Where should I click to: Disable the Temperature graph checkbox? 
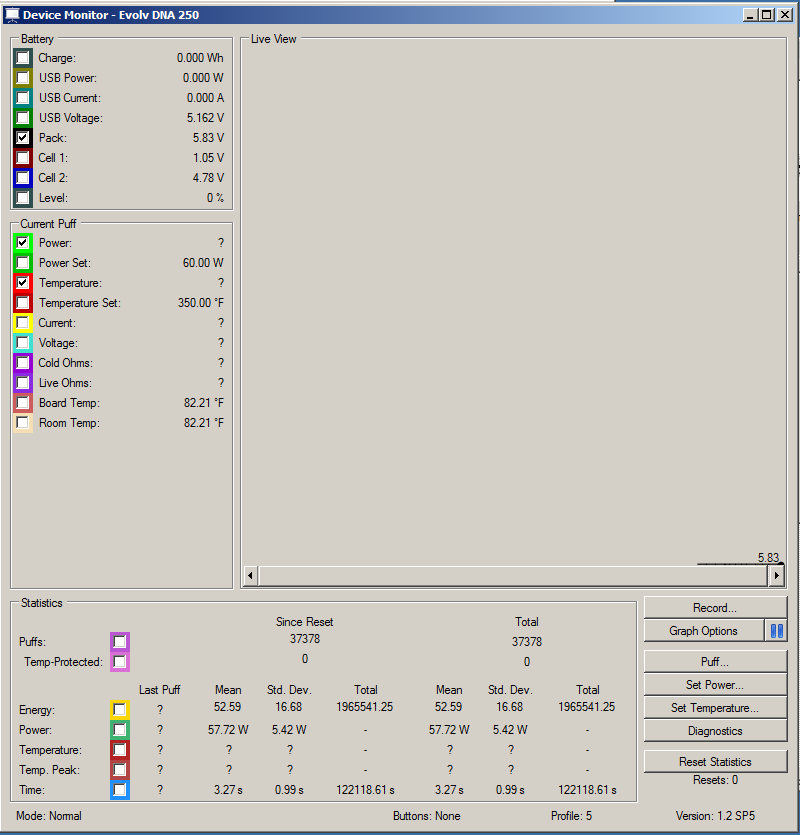23,283
